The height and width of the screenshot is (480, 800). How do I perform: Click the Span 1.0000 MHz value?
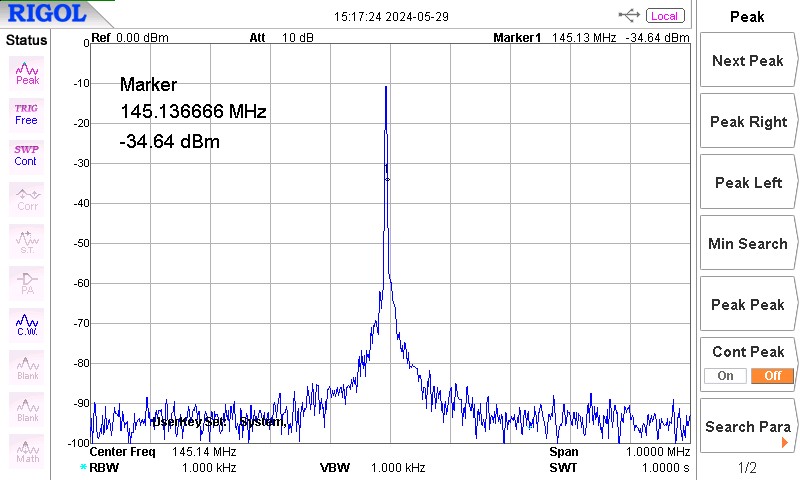(658, 451)
